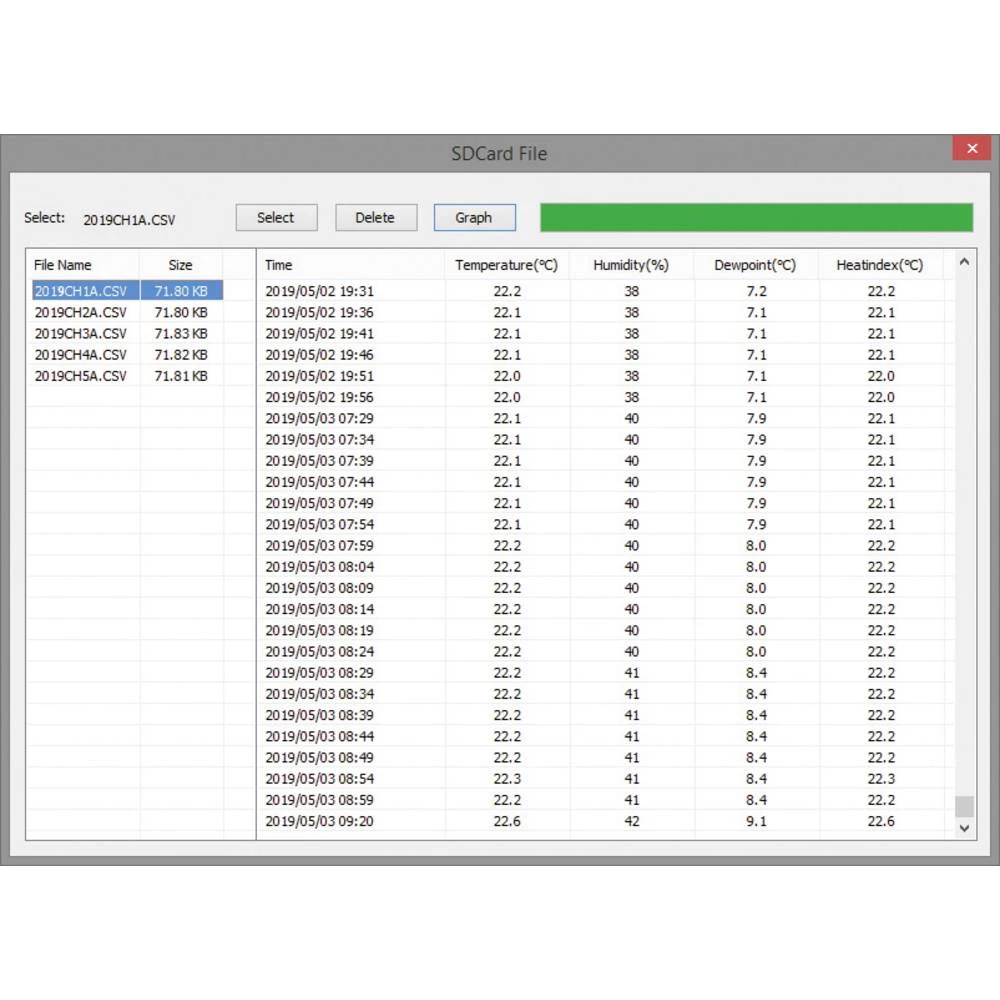This screenshot has width=1000, height=1000.
Task: Click the Humidity(%) column header
Action: 631,265
